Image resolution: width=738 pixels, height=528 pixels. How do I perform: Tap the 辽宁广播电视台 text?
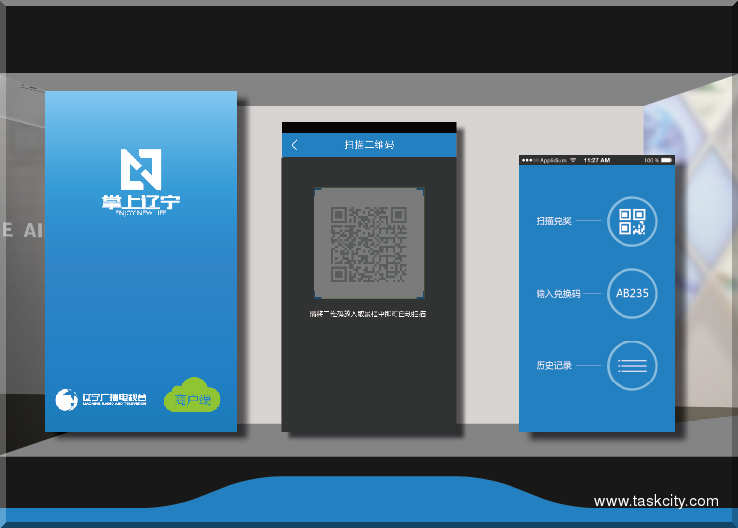click(113, 399)
